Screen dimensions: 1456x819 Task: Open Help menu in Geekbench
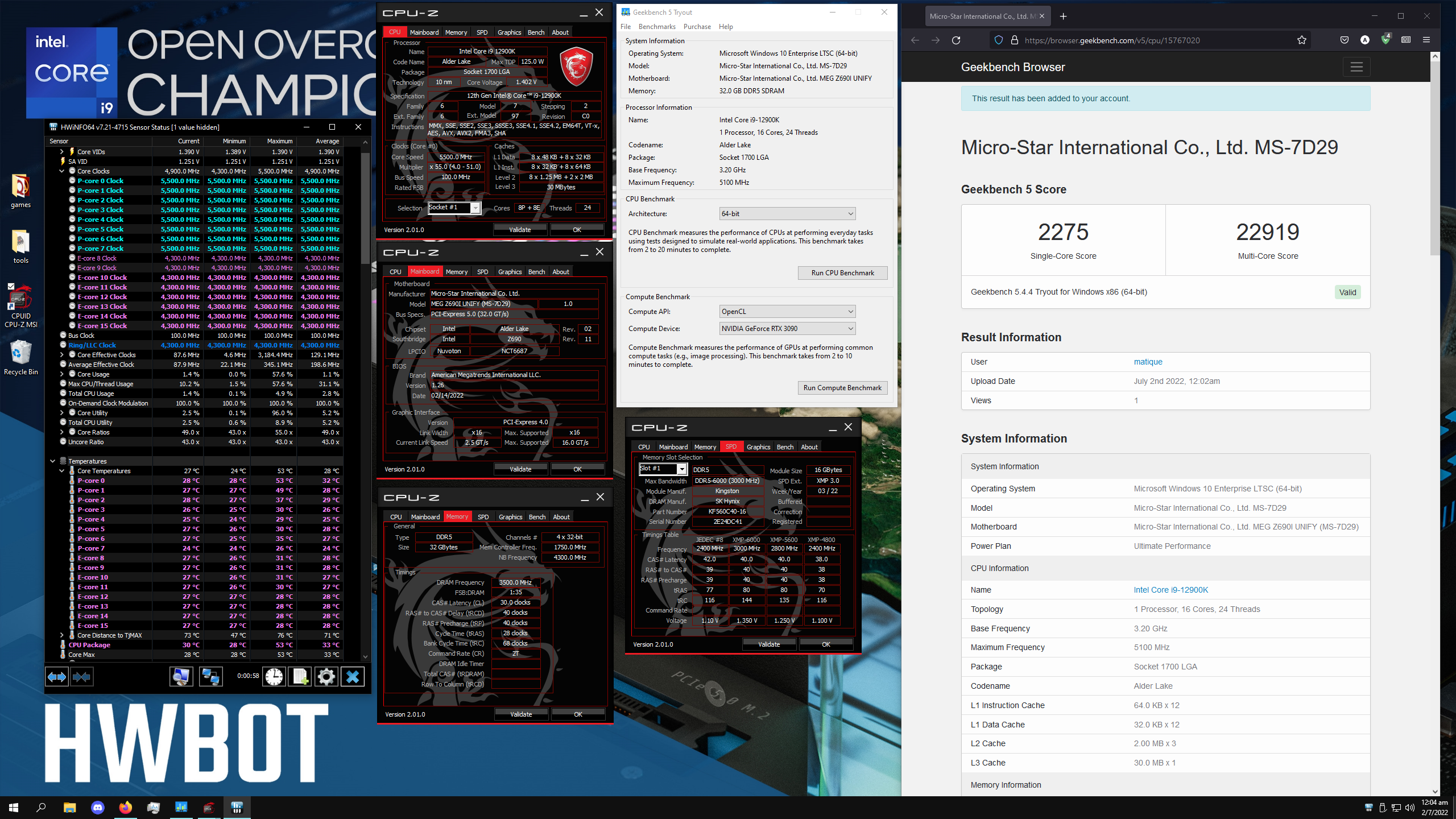point(726,27)
